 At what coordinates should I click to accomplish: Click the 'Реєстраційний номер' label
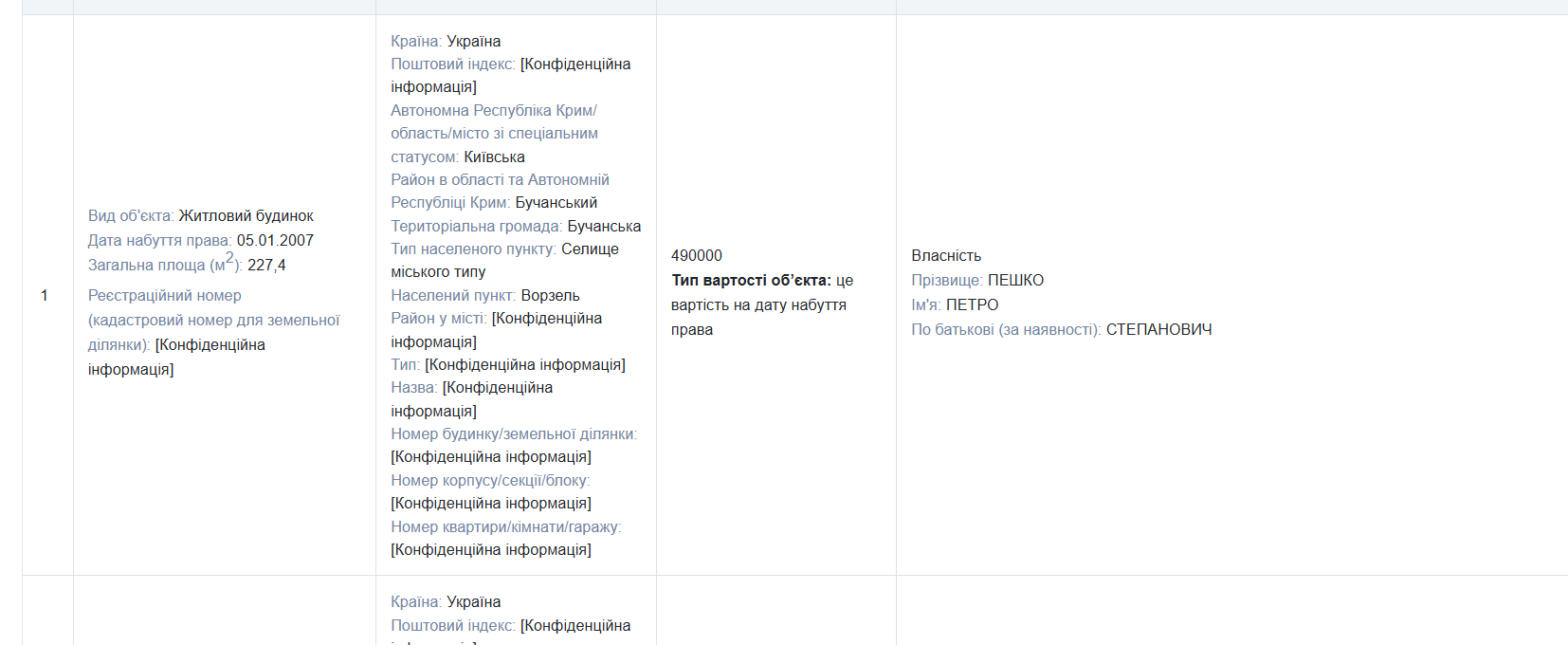(164, 296)
